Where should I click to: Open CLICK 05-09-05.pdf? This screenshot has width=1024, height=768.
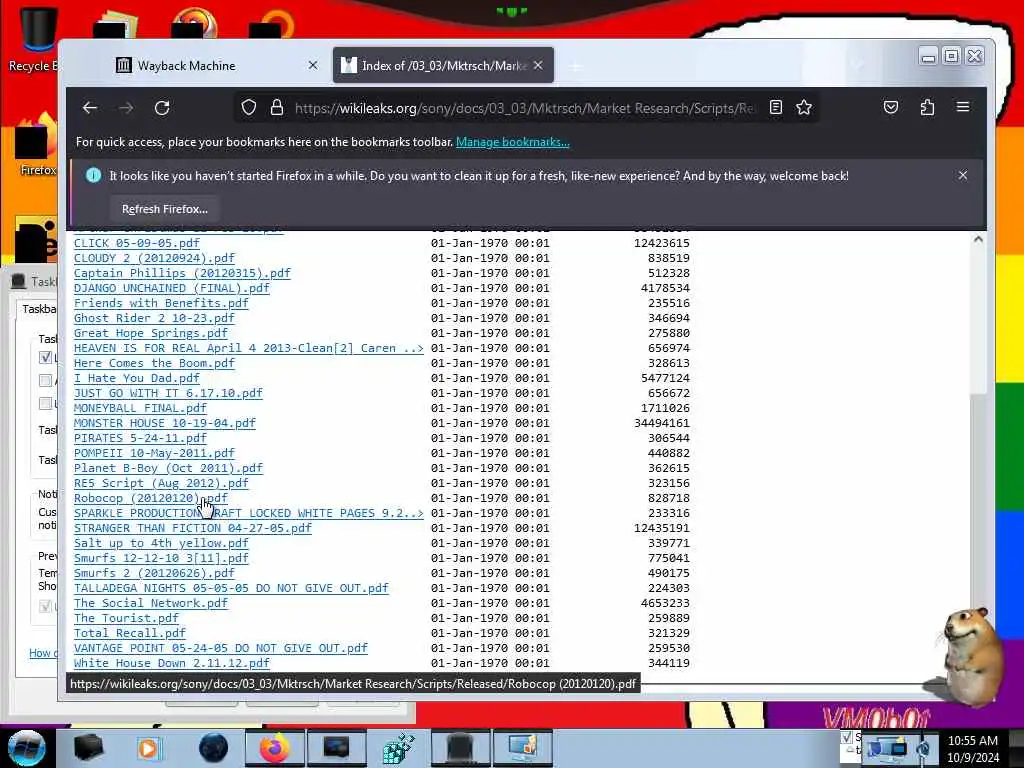(x=136, y=243)
